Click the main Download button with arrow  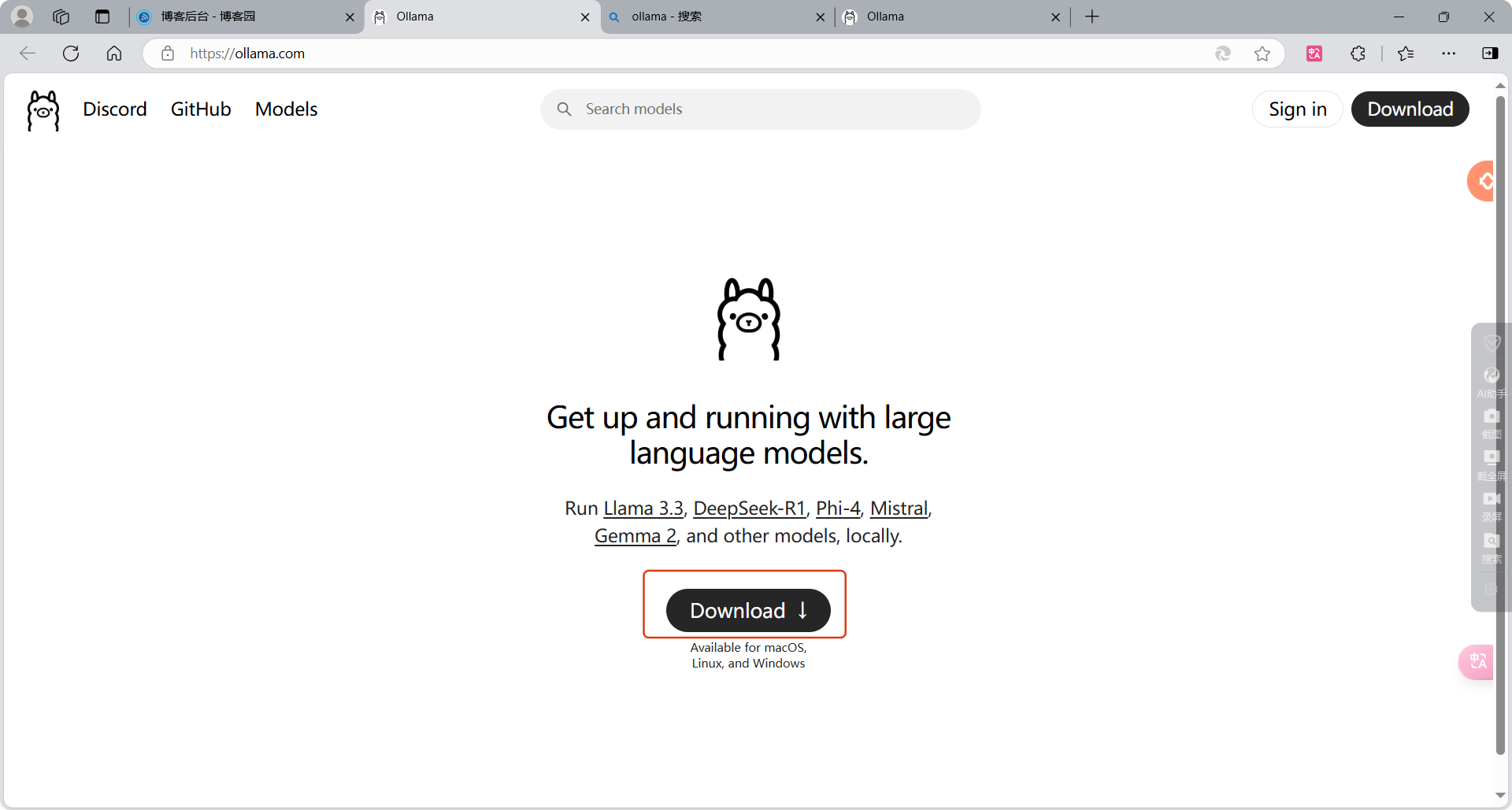(748, 610)
